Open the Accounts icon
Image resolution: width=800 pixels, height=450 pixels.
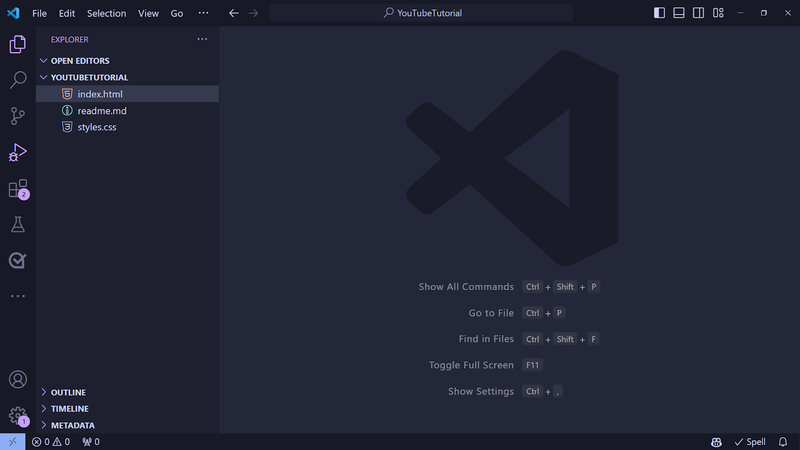point(18,380)
